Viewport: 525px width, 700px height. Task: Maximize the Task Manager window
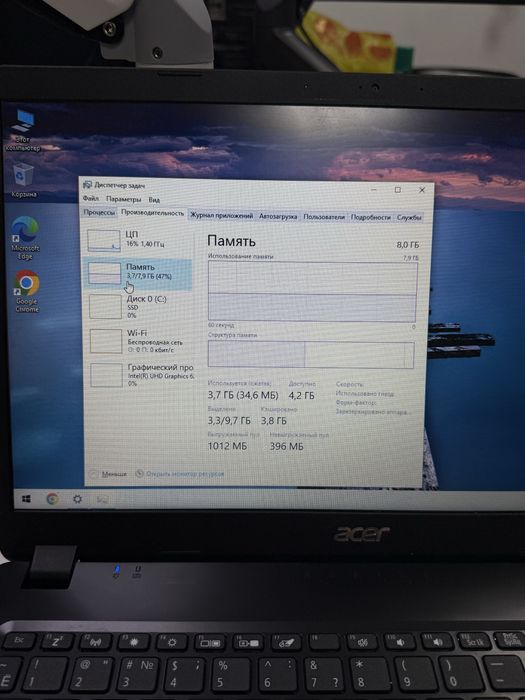pos(397,190)
